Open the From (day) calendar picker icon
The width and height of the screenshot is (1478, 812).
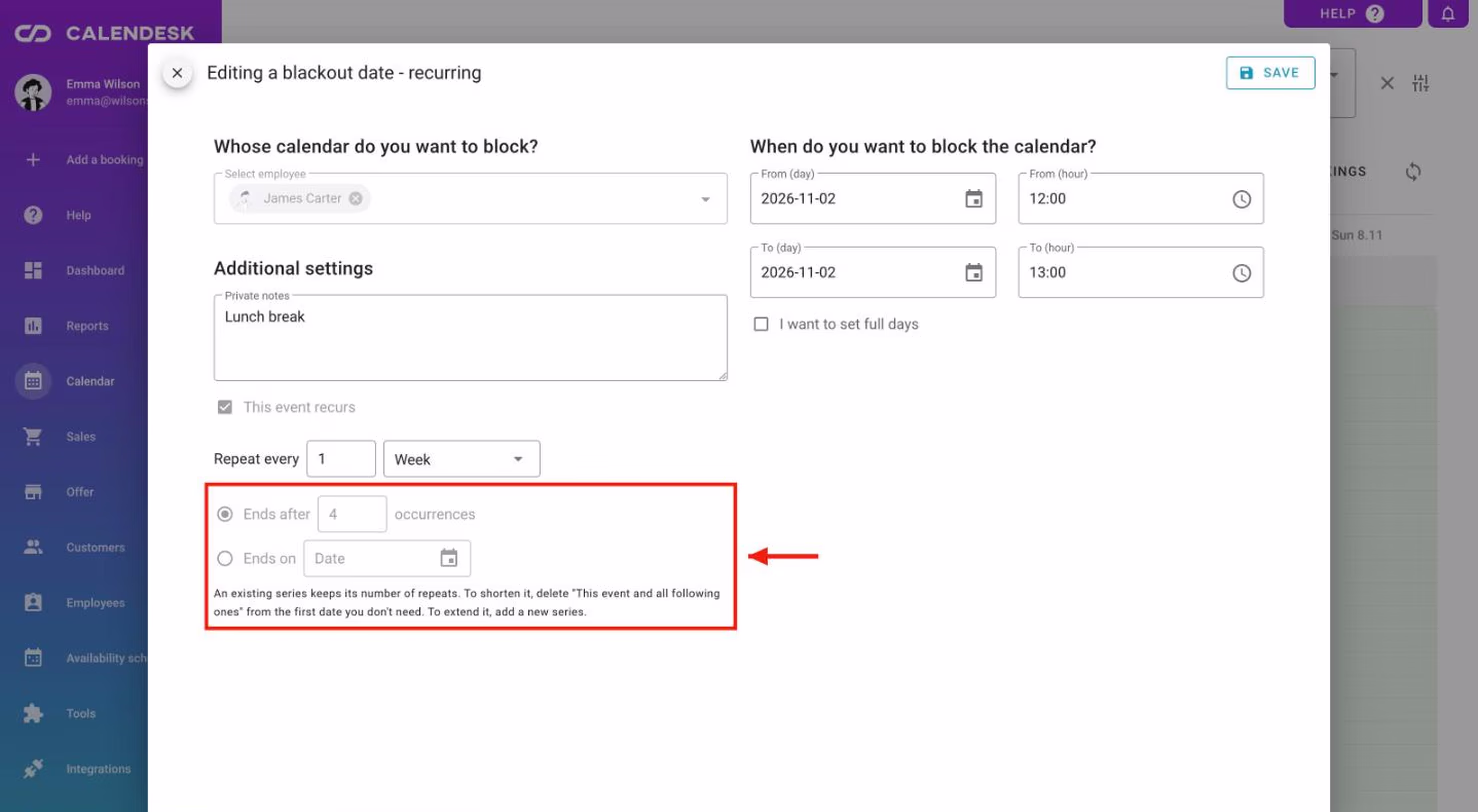974,199
